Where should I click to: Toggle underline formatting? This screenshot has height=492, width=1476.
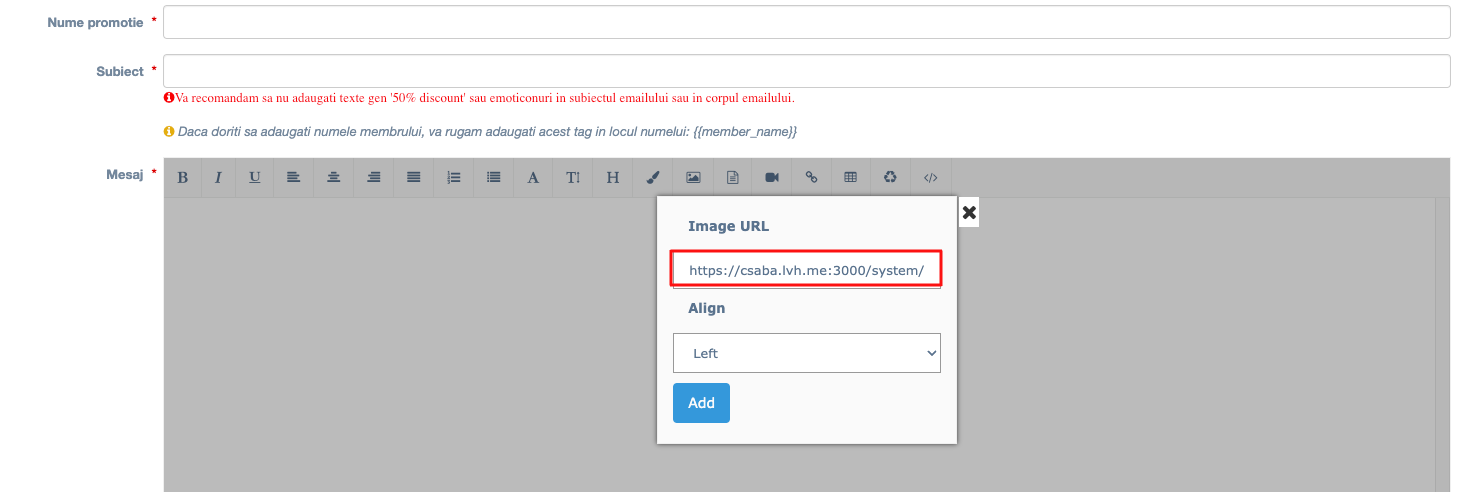(x=255, y=177)
